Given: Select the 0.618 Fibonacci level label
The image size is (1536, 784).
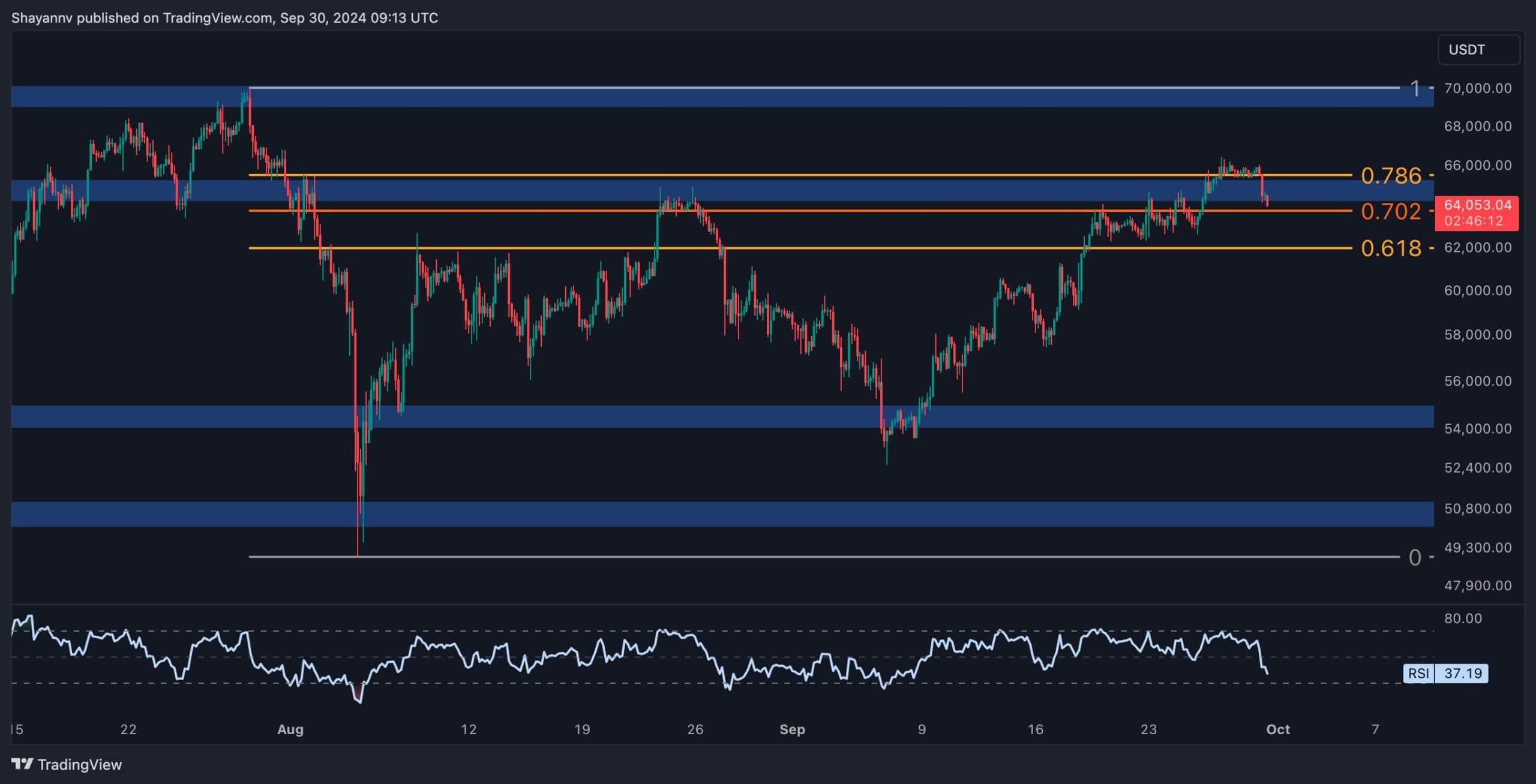Looking at the screenshot, I should tap(1391, 248).
